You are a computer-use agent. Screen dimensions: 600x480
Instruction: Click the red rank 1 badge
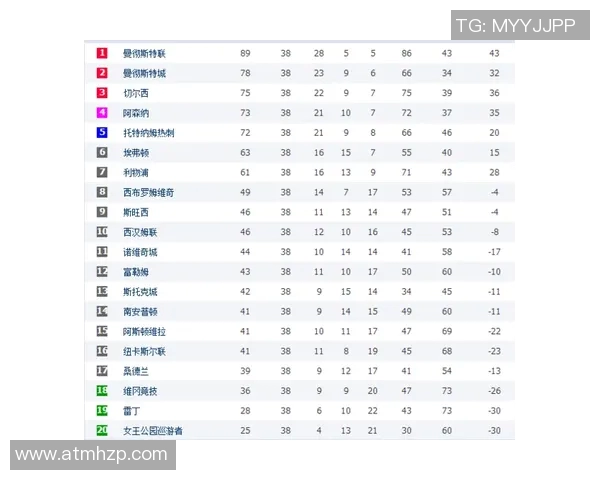point(102,53)
